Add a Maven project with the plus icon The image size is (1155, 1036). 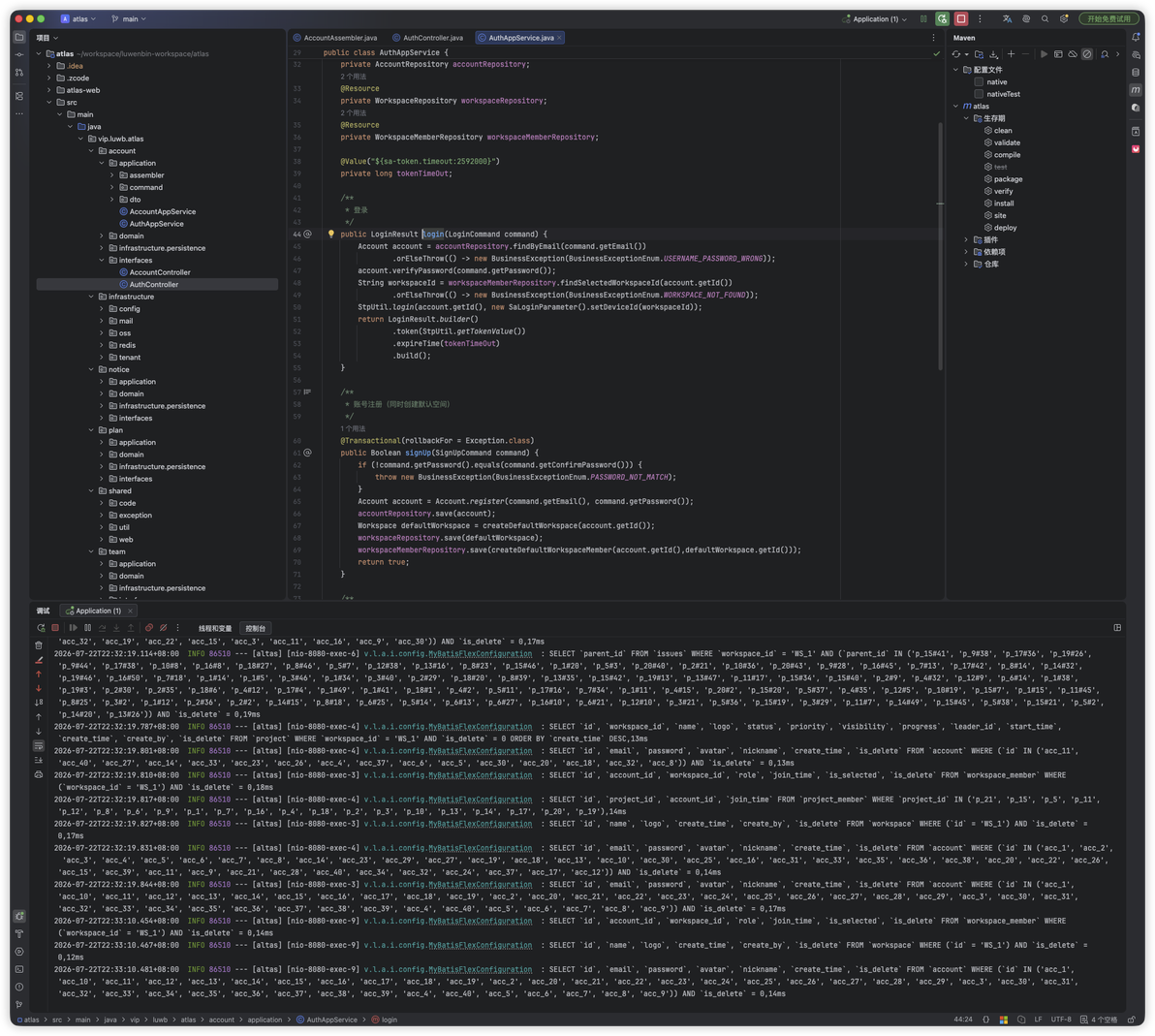[1012, 54]
